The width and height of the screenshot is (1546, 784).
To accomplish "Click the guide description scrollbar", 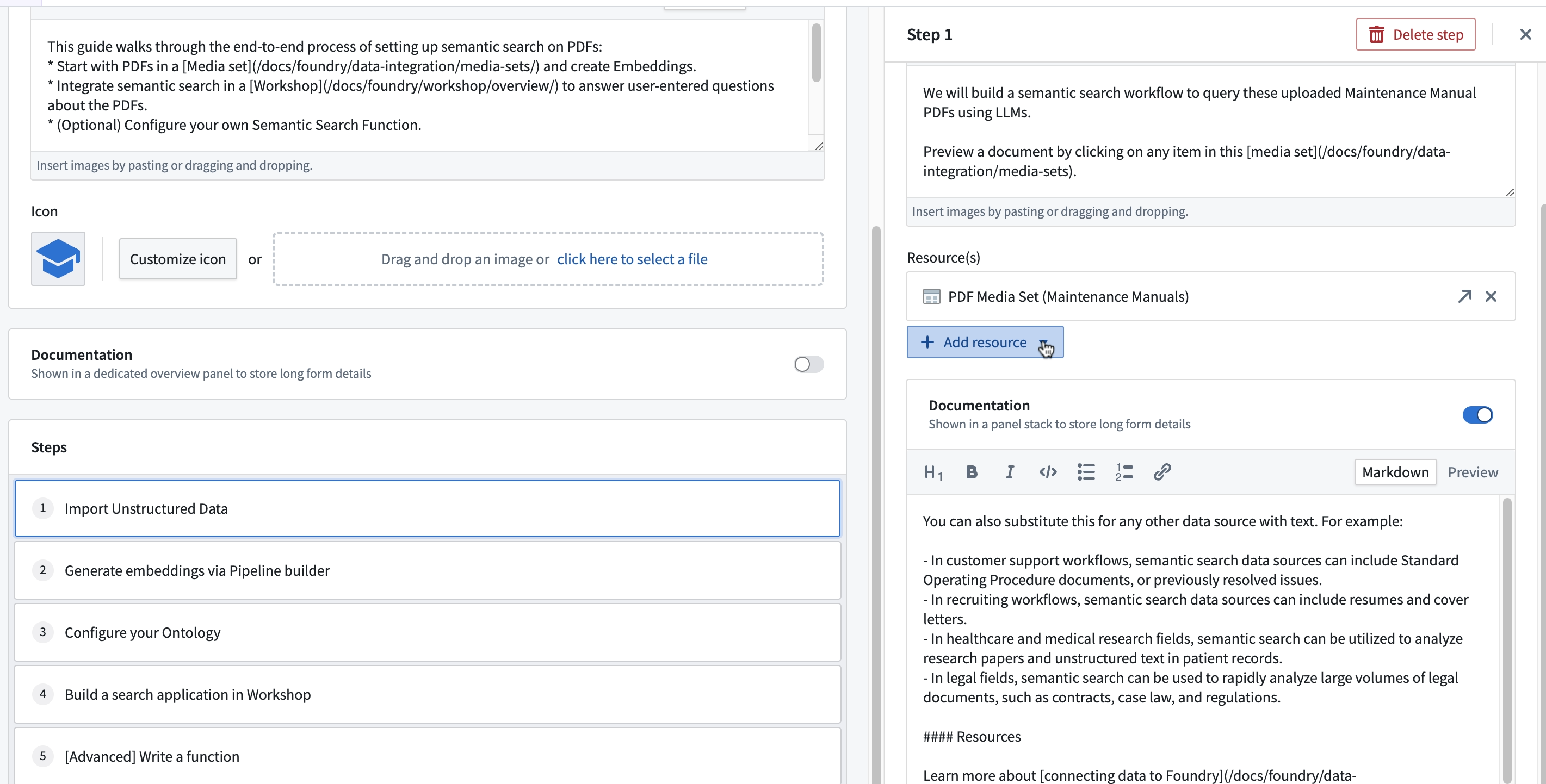I will tap(815, 53).
